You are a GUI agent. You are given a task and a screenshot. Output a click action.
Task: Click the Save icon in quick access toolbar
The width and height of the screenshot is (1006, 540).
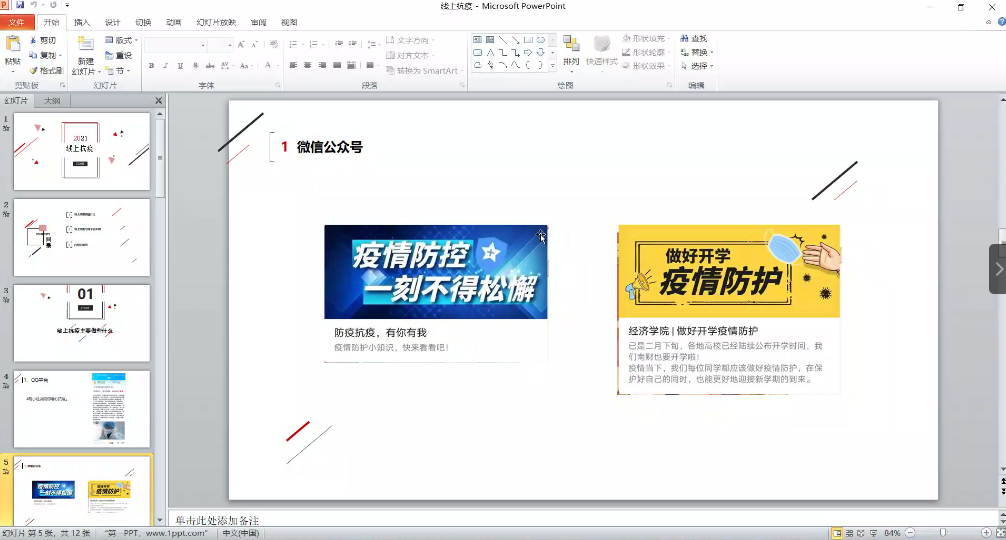coord(19,6)
